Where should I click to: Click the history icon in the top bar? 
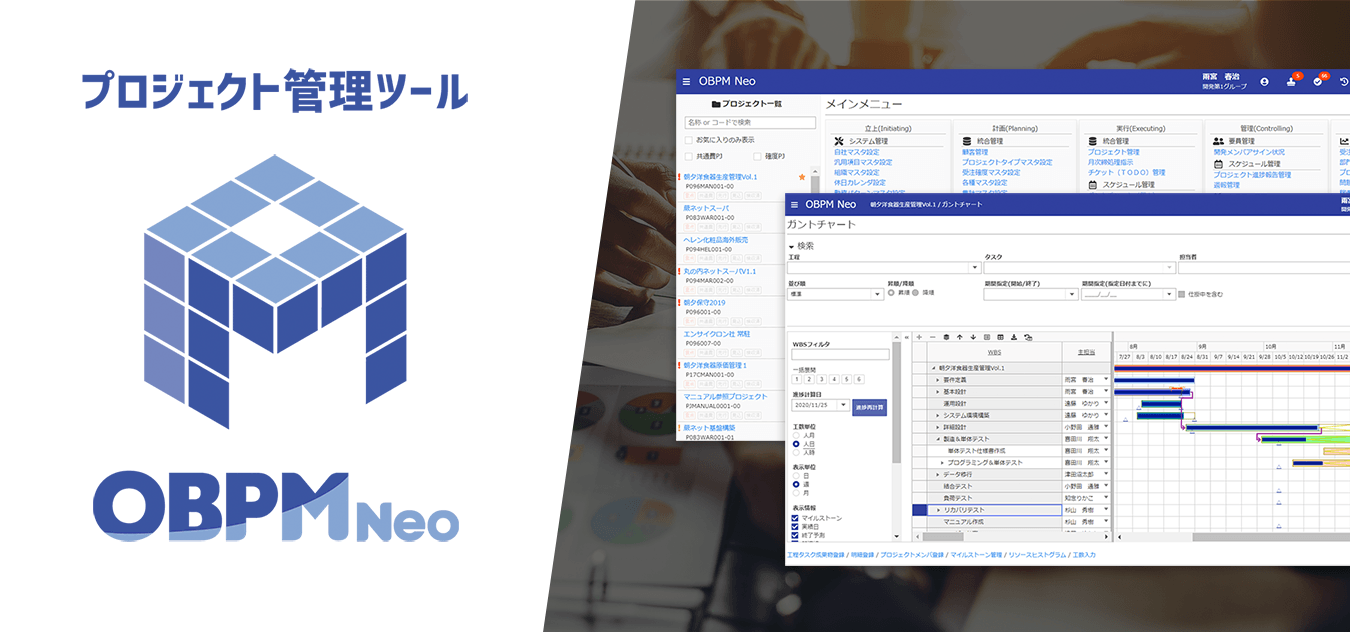click(1344, 82)
